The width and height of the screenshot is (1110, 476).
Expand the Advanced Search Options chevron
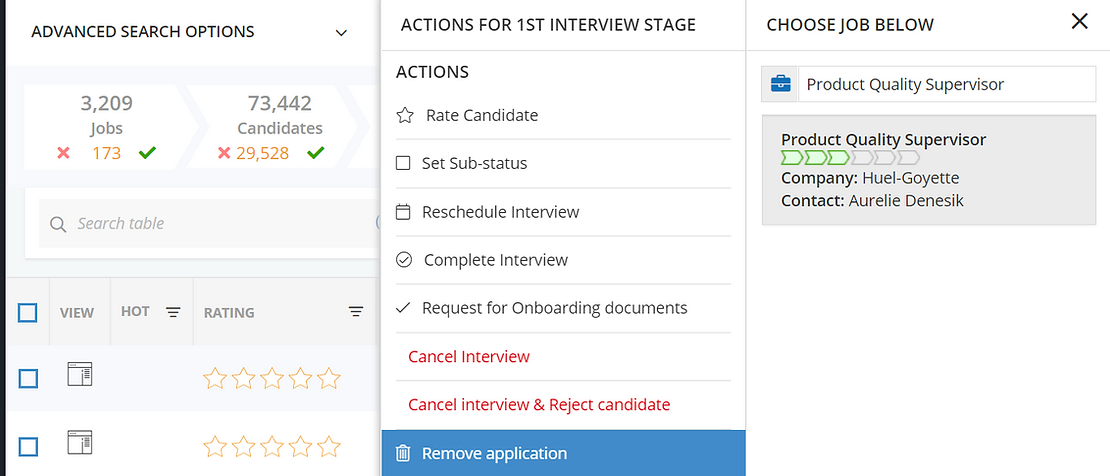click(342, 32)
